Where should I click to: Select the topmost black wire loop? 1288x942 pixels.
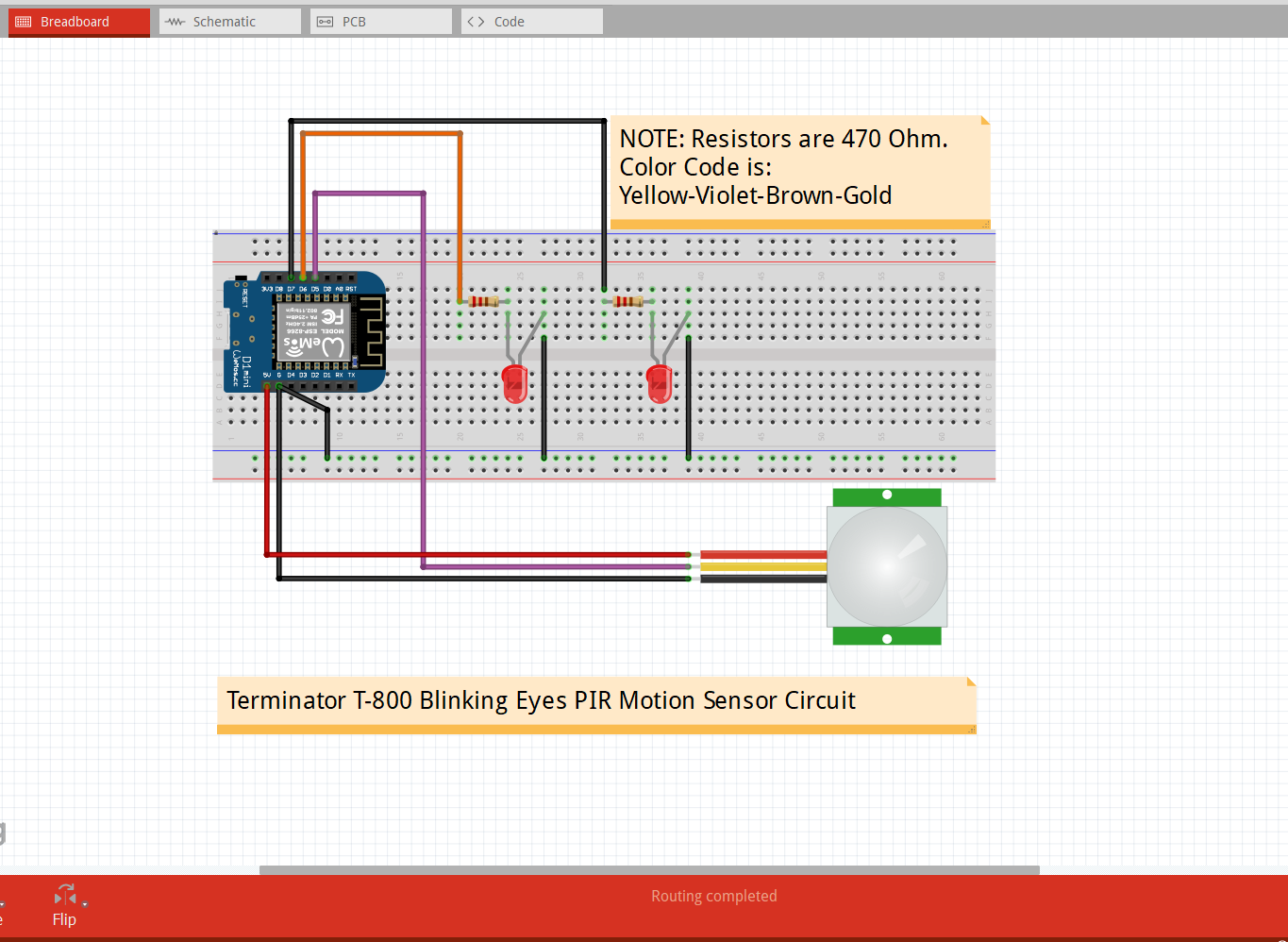(x=447, y=121)
